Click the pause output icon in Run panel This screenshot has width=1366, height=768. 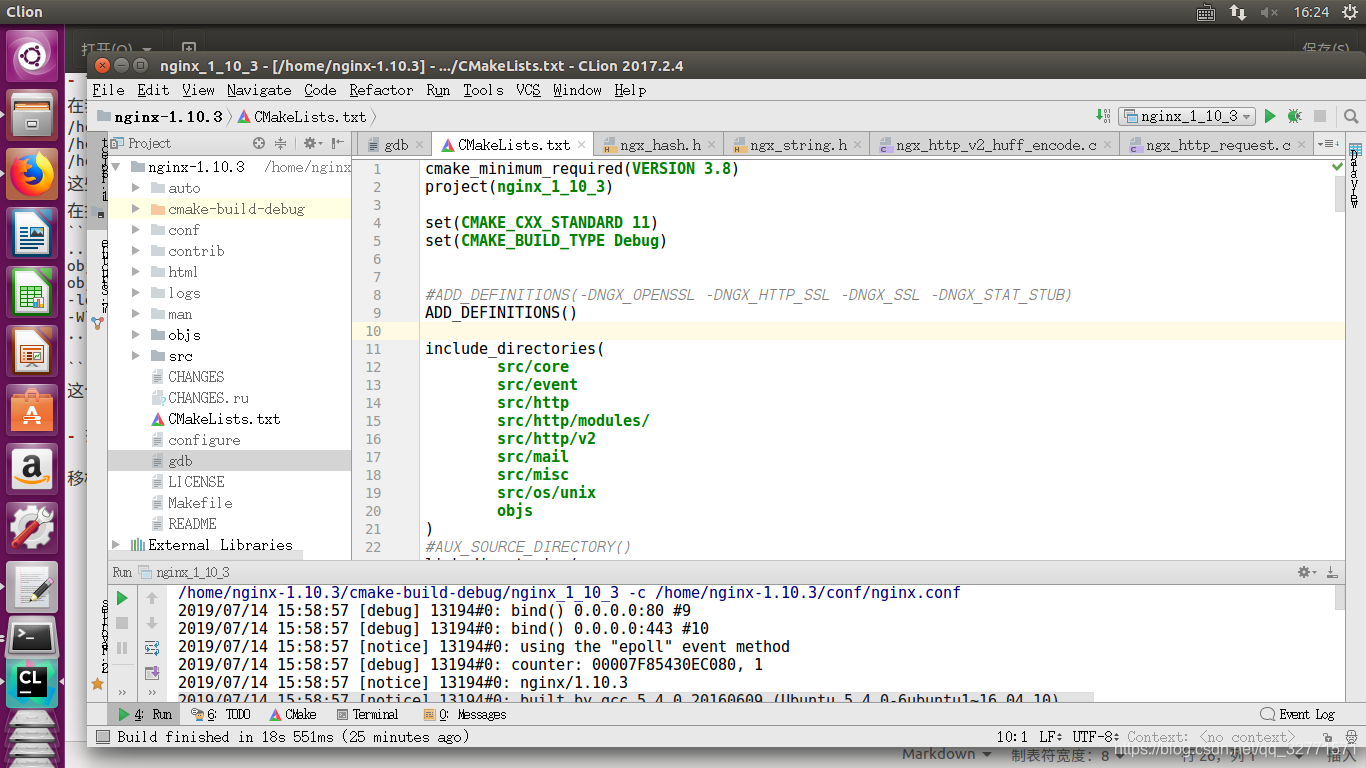tap(122, 648)
